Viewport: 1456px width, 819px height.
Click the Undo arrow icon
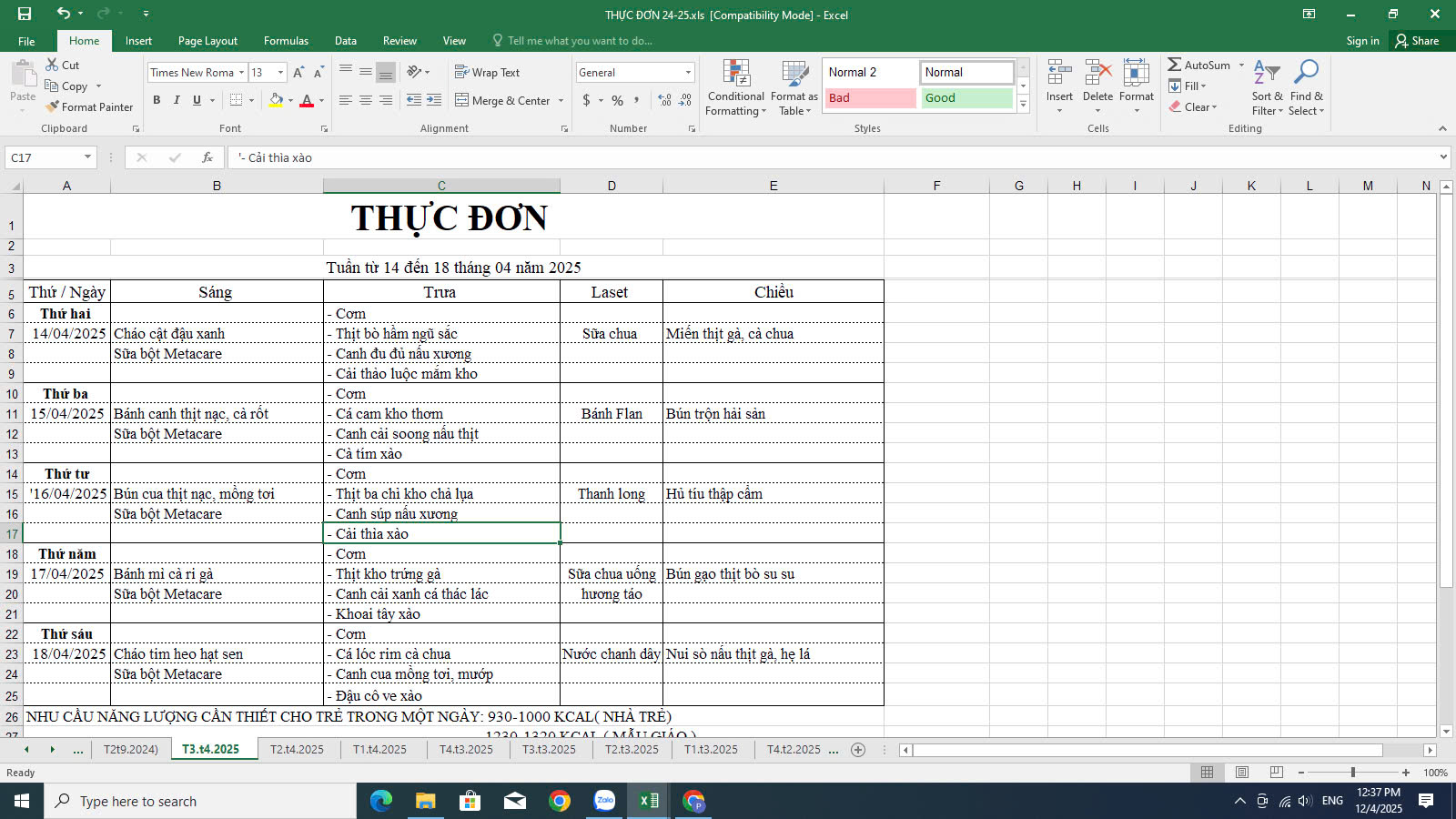coord(63,13)
